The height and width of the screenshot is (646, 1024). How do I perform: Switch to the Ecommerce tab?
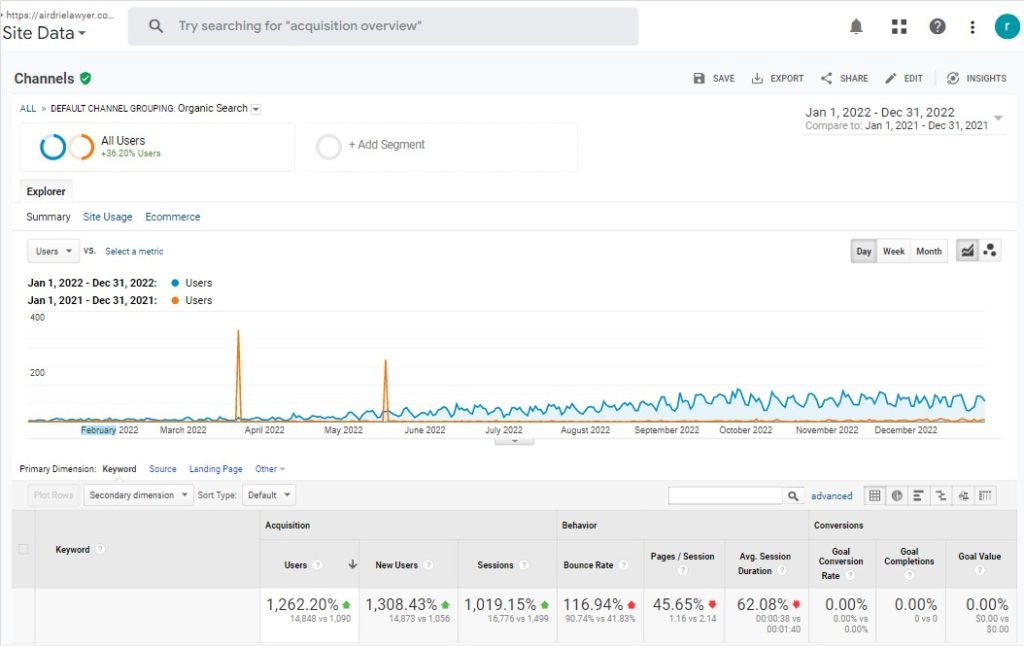point(172,217)
